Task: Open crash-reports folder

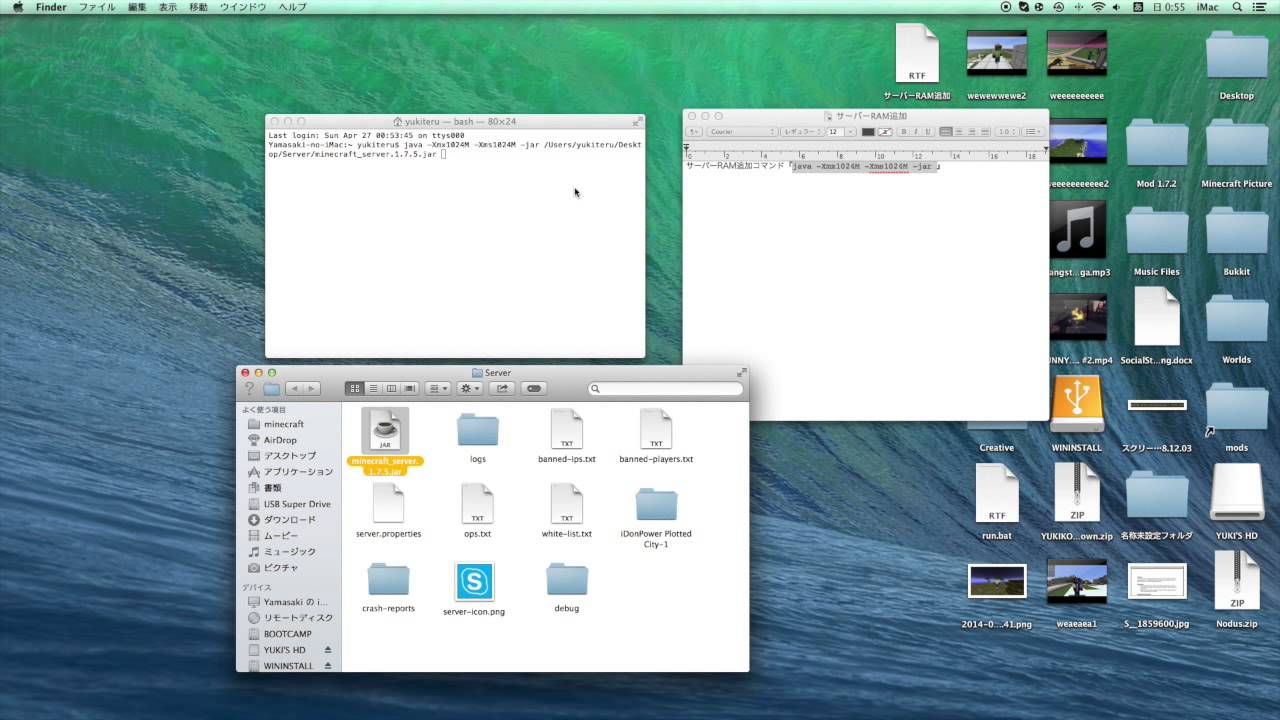Action: click(x=388, y=579)
